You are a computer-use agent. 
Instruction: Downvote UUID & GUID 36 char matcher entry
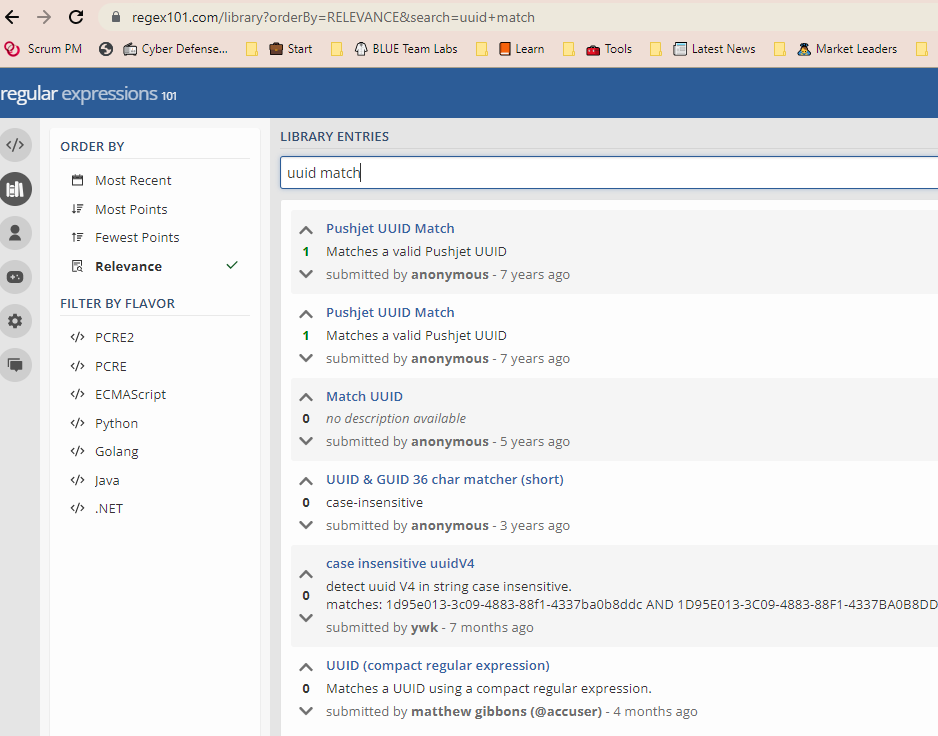(306, 525)
